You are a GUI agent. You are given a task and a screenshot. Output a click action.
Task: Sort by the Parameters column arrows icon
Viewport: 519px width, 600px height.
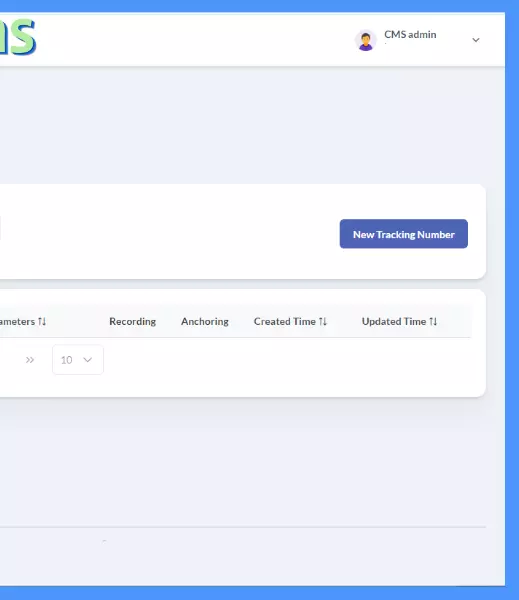pos(42,321)
